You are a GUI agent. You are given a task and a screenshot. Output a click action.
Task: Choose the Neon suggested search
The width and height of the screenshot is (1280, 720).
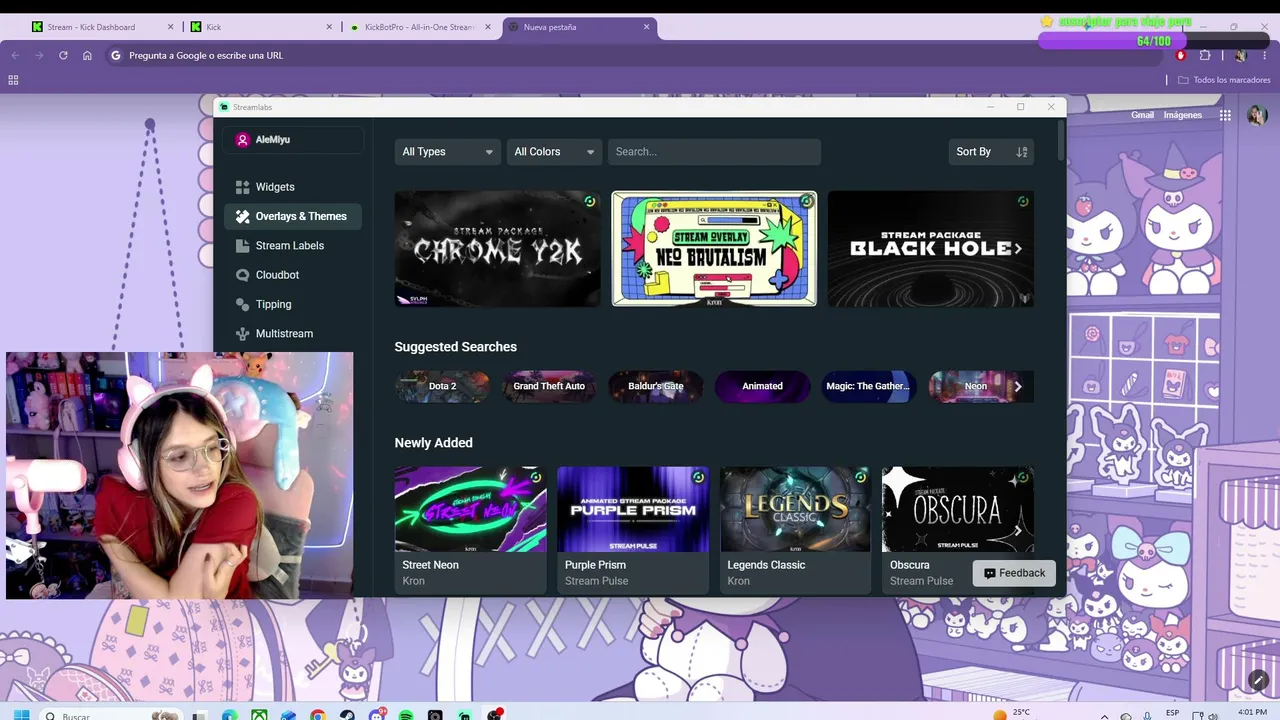(976, 386)
